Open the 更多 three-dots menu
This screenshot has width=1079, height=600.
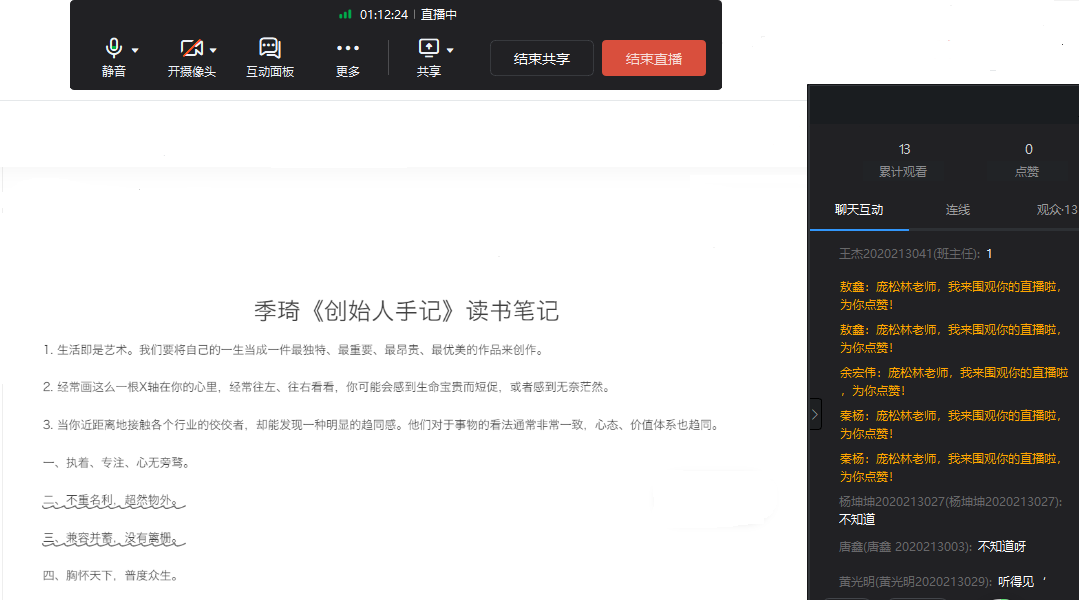coord(347,48)
